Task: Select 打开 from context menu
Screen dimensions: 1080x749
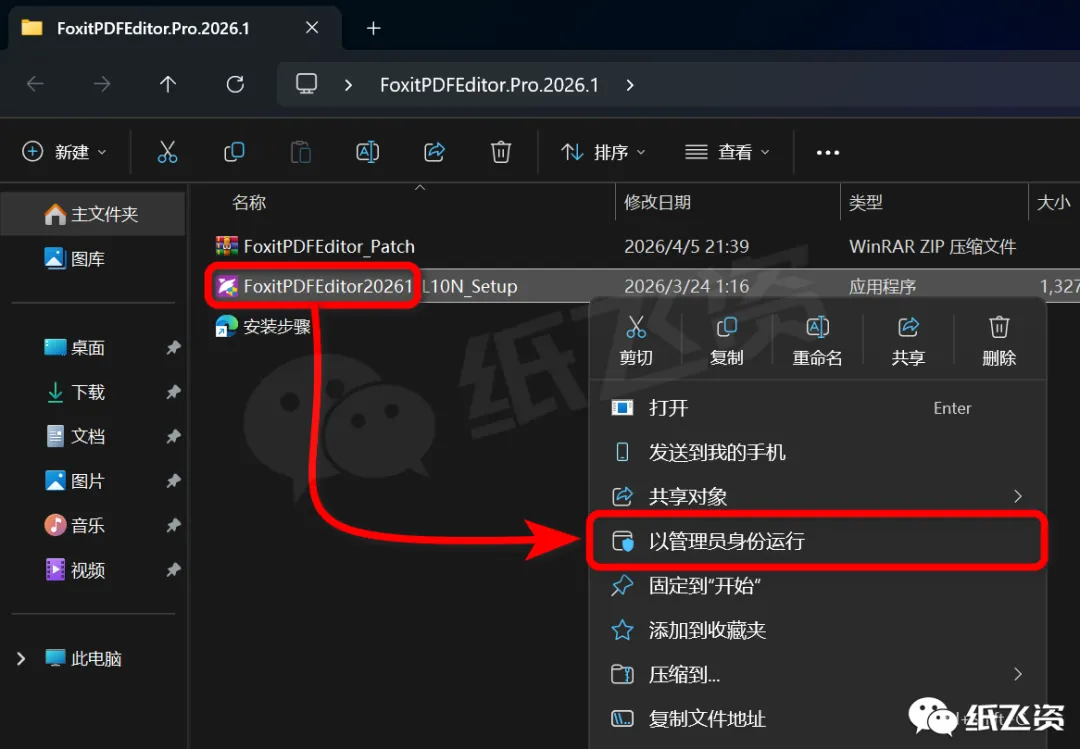Action: click(x=818, y=408)
